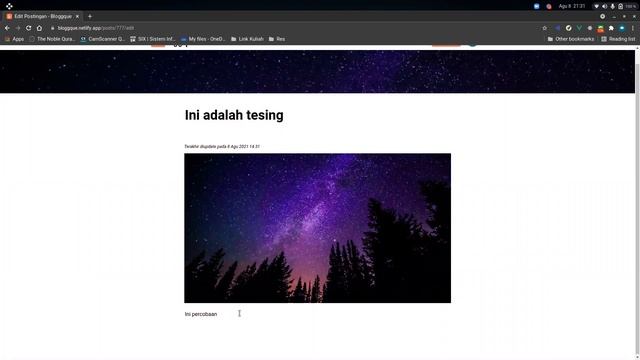Open the CamScanner bookmark

coord(102,39)
